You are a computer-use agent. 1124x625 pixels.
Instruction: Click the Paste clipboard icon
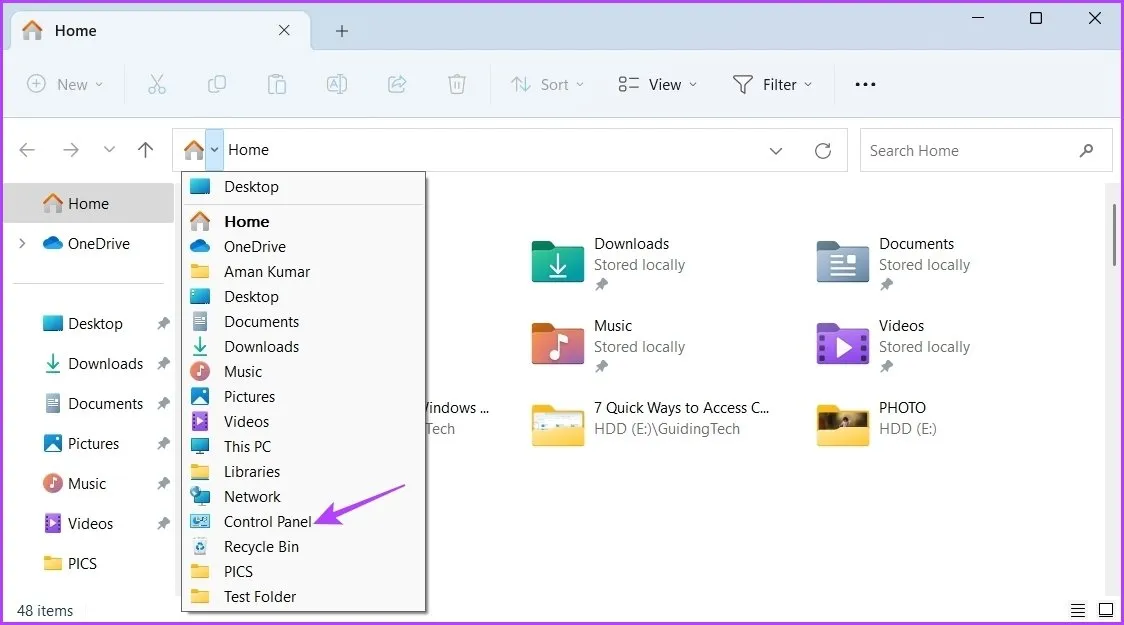coord(277,85)
